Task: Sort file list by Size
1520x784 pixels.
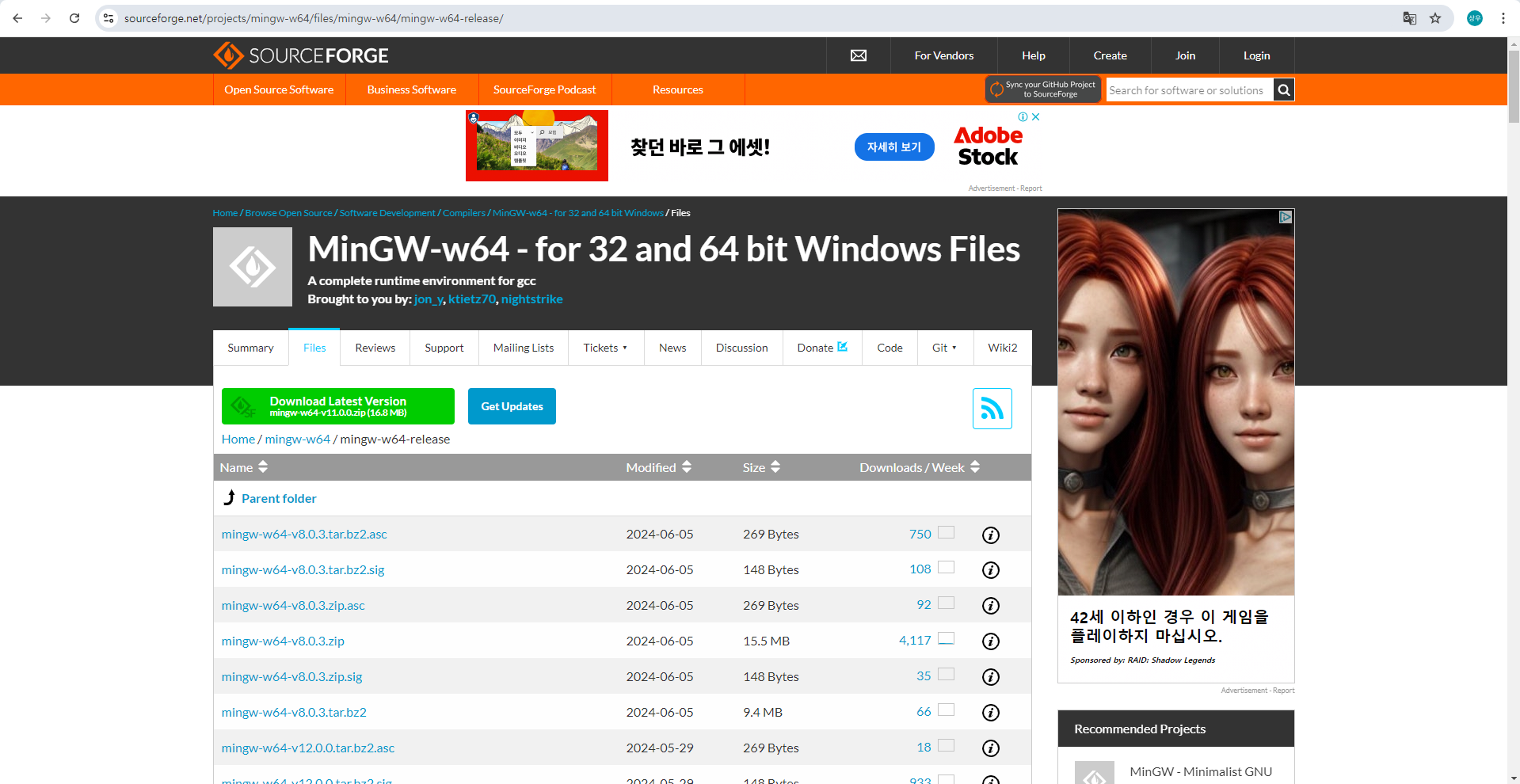Action: coord(762,467)
